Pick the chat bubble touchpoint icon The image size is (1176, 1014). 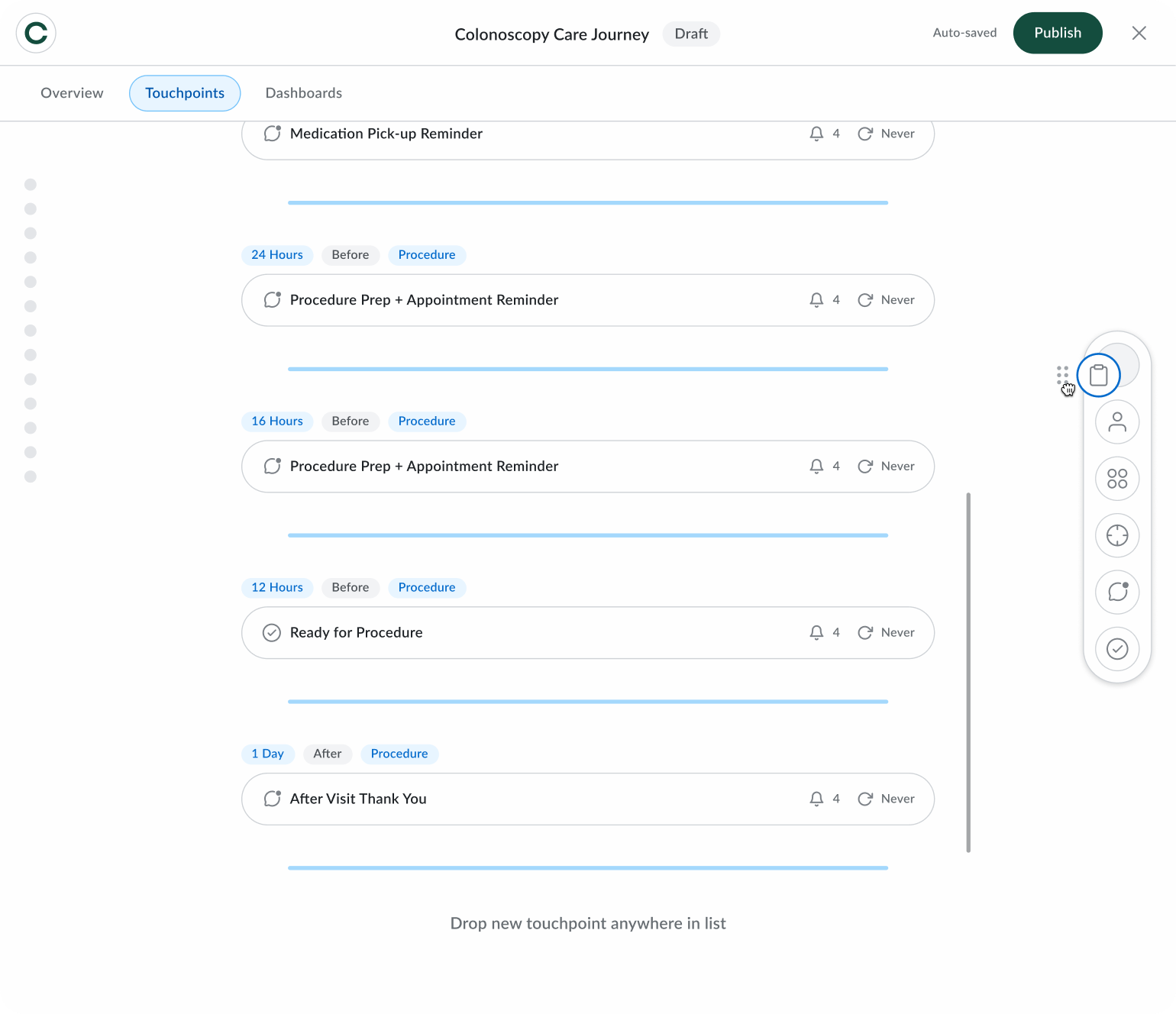click(x=1117, y=592)
